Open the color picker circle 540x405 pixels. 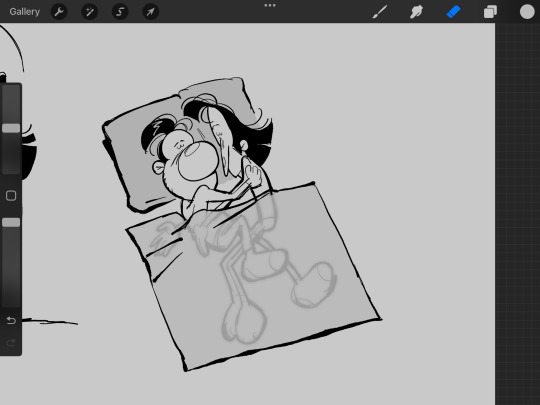[x=527, y=12]
